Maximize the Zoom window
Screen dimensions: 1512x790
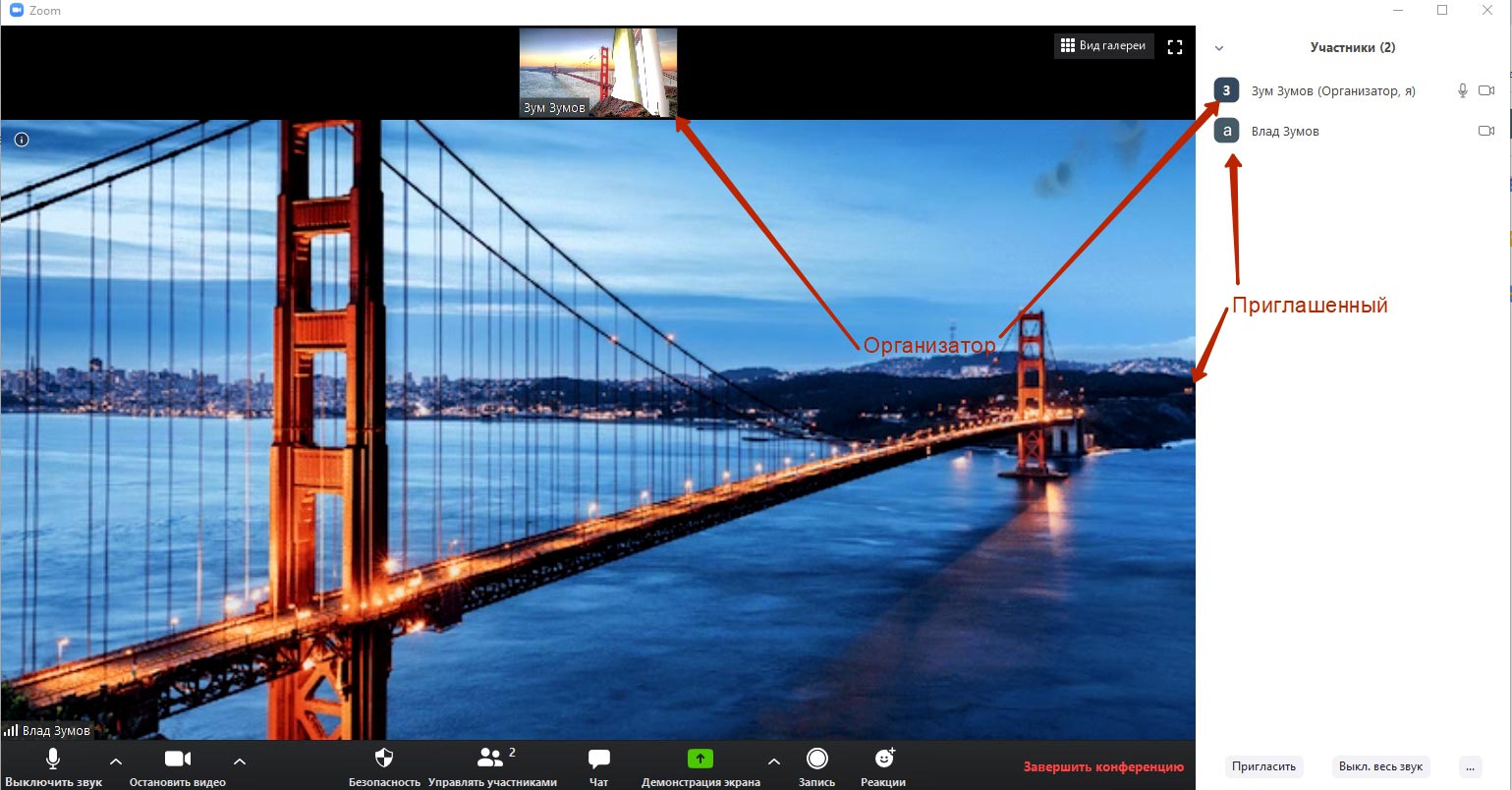[x=1442, y=10]
